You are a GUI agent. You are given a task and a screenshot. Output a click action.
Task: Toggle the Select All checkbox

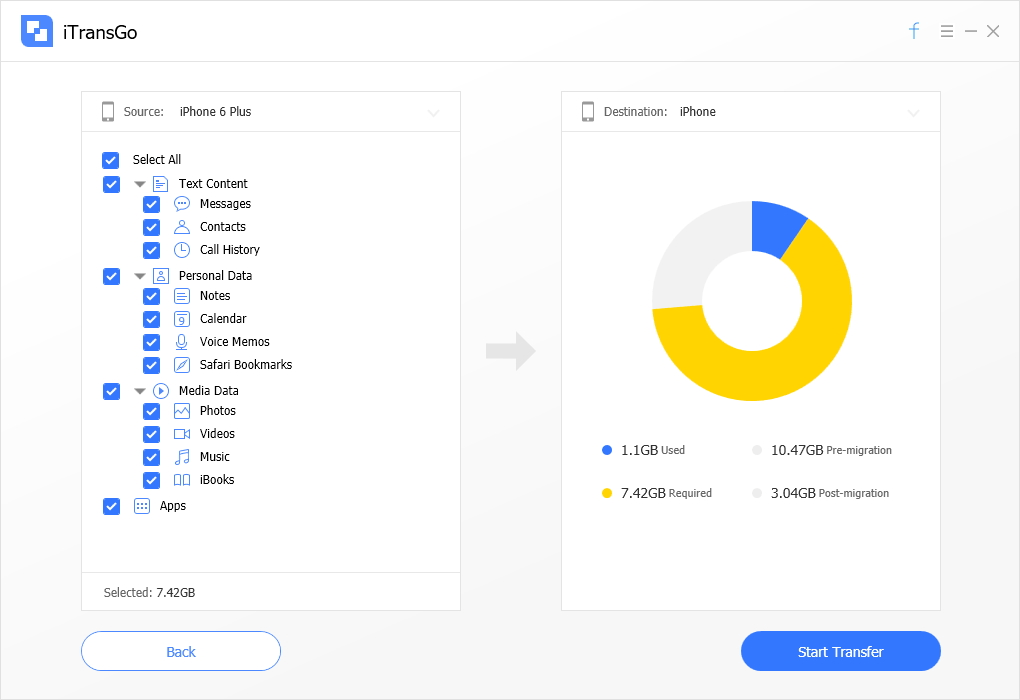(x=111, y=160)
